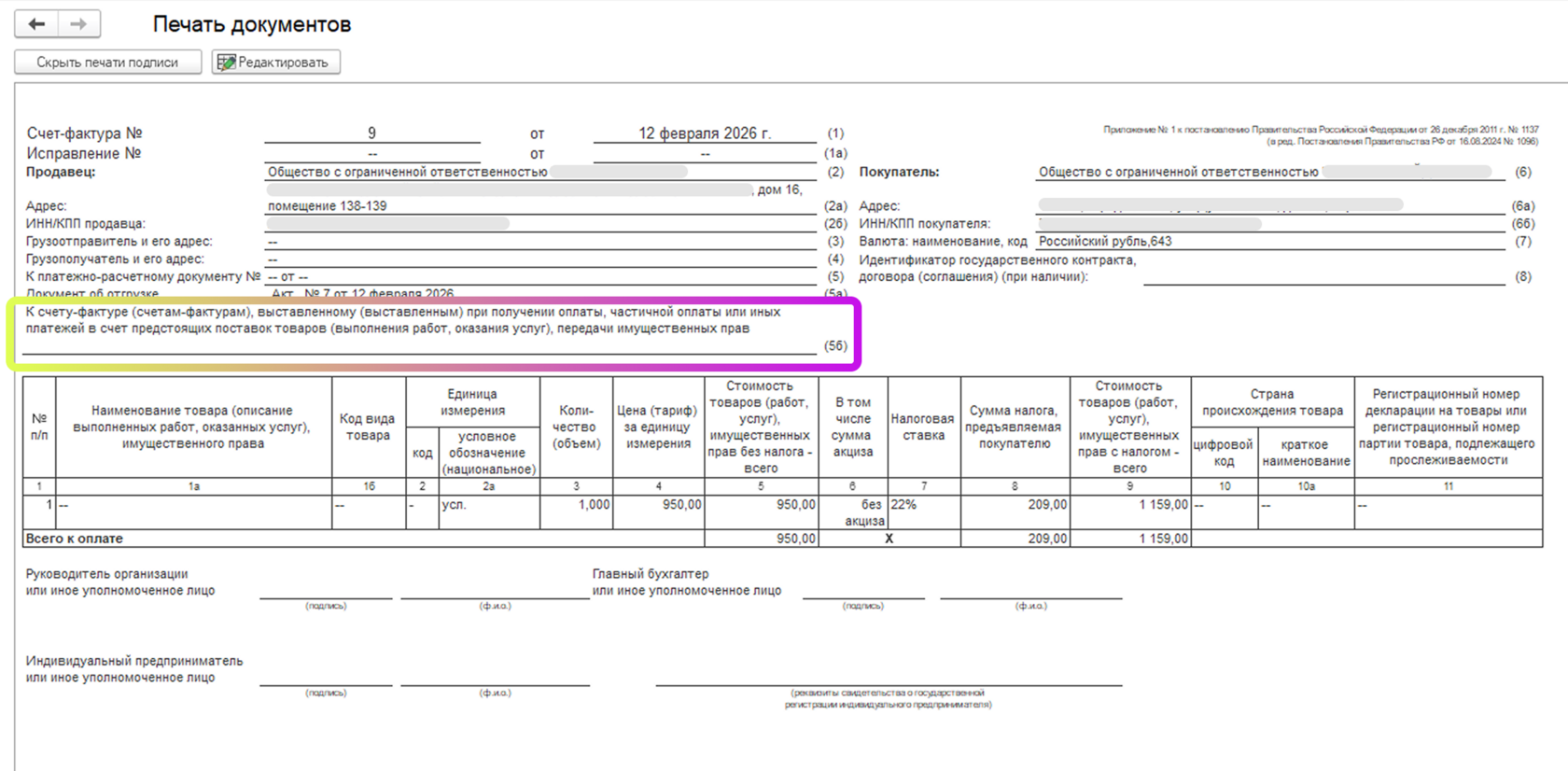The width and height of the screenshot is (1568, 771).
Task: Go back with the left arrow button
Action: pos(37,24)
